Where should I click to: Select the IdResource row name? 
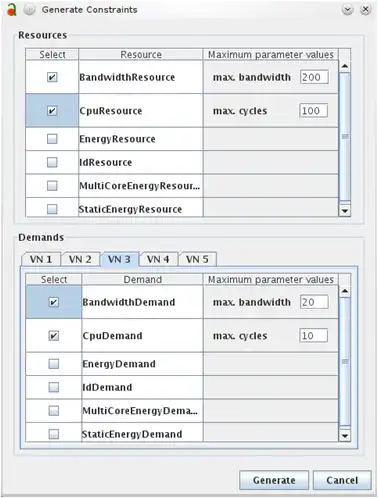coord(106,162)
